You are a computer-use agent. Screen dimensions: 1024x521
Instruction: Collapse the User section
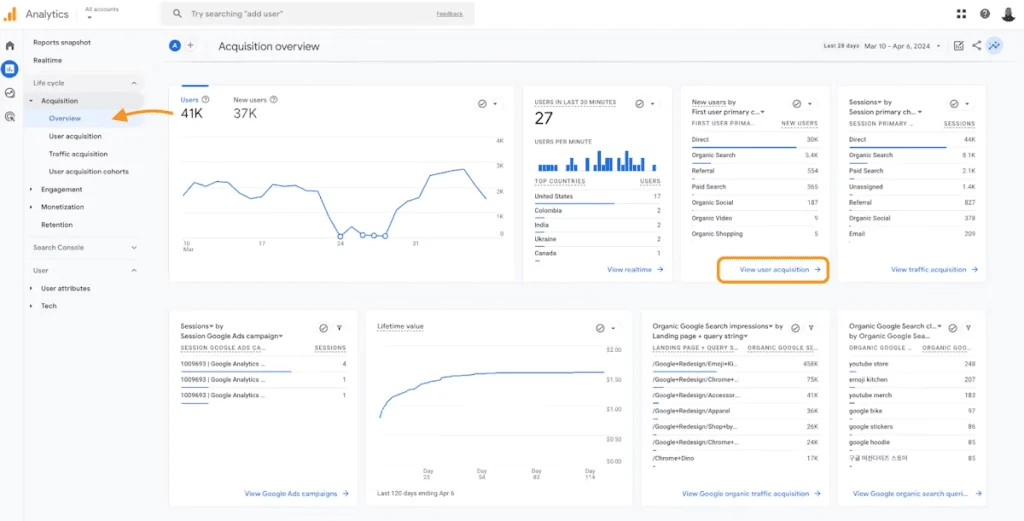(134, 270)
